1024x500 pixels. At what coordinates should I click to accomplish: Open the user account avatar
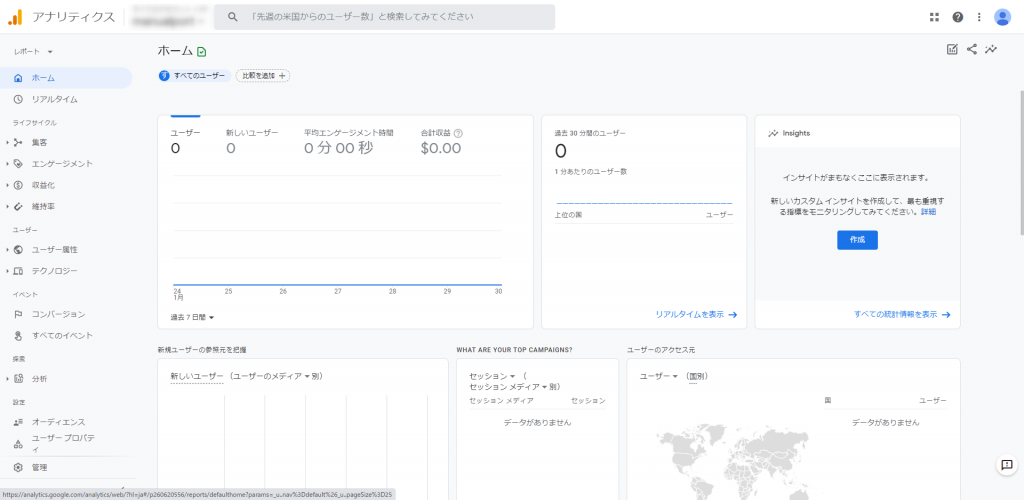tap(1002, 17)
